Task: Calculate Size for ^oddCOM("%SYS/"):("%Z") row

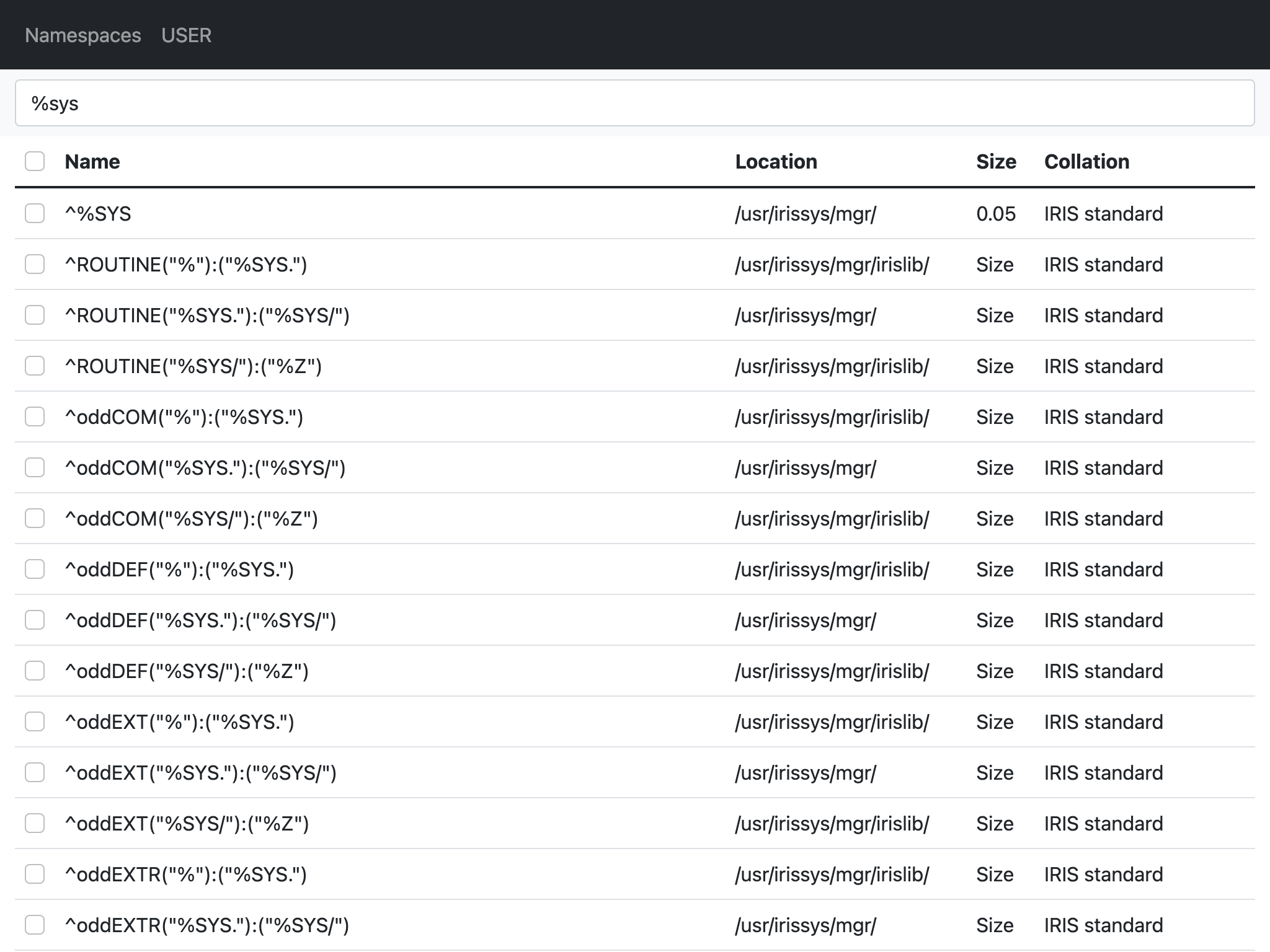Action: (994, 519)
